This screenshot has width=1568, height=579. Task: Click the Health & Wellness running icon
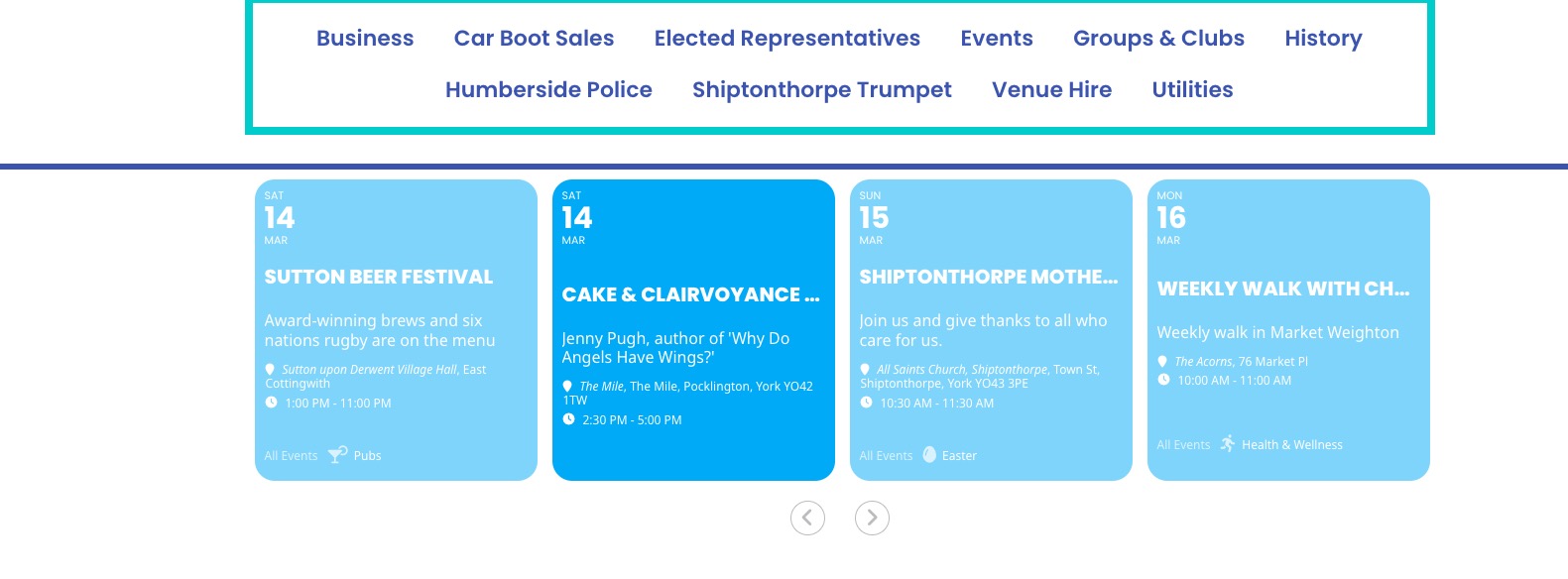click(x=1228, y=443)
